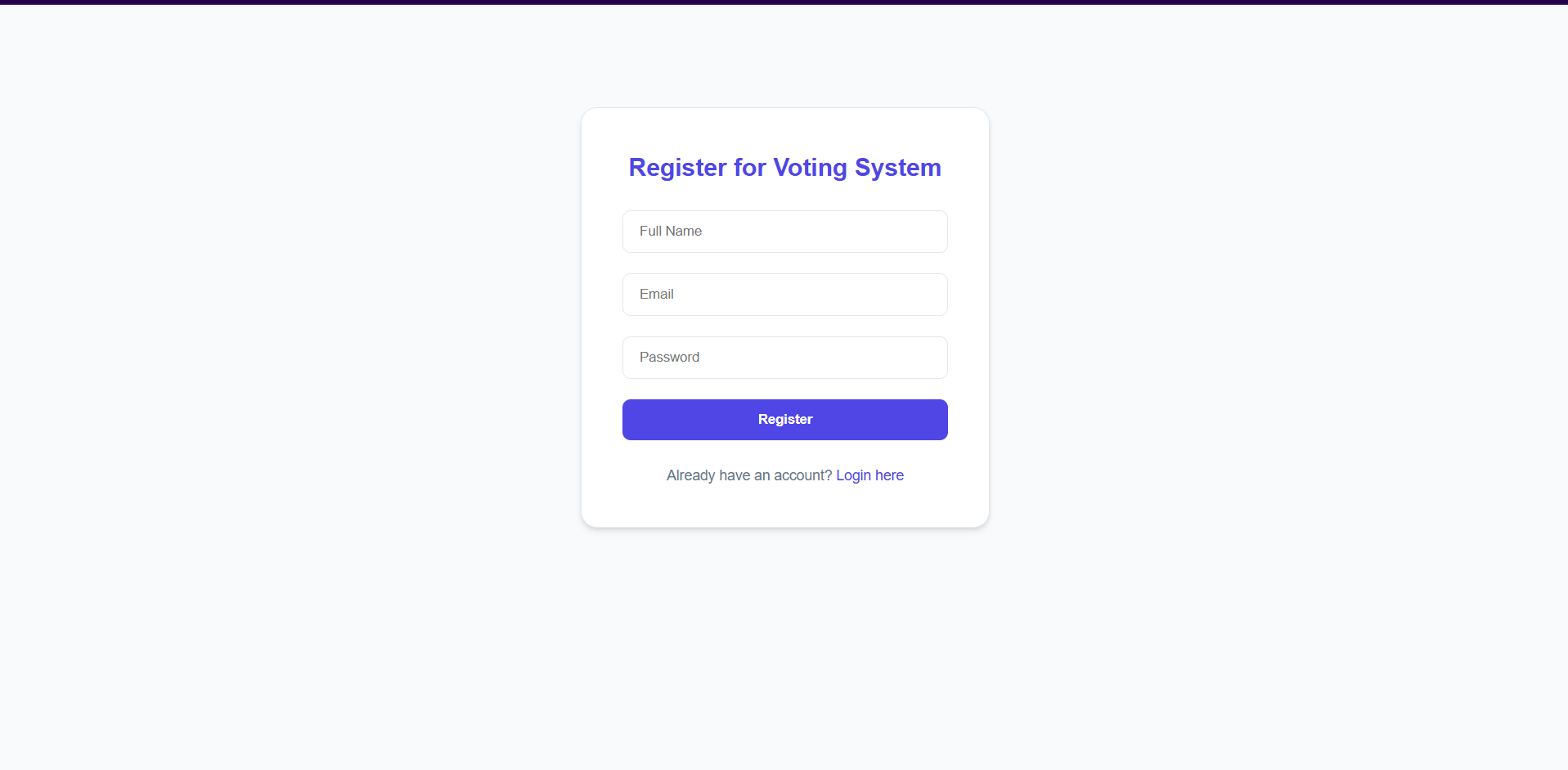
Task: Click the purple Register bar
Action: click(x=784, y=419)
